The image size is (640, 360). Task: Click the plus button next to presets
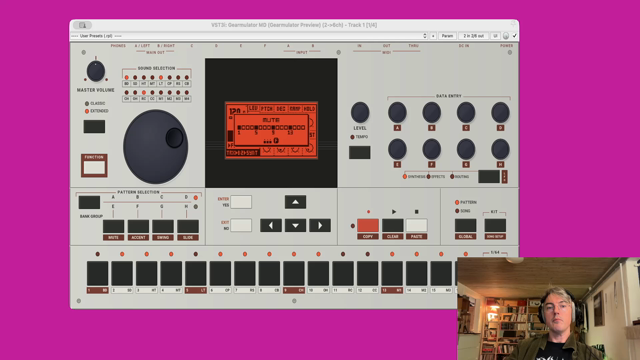tap(433, 36)
